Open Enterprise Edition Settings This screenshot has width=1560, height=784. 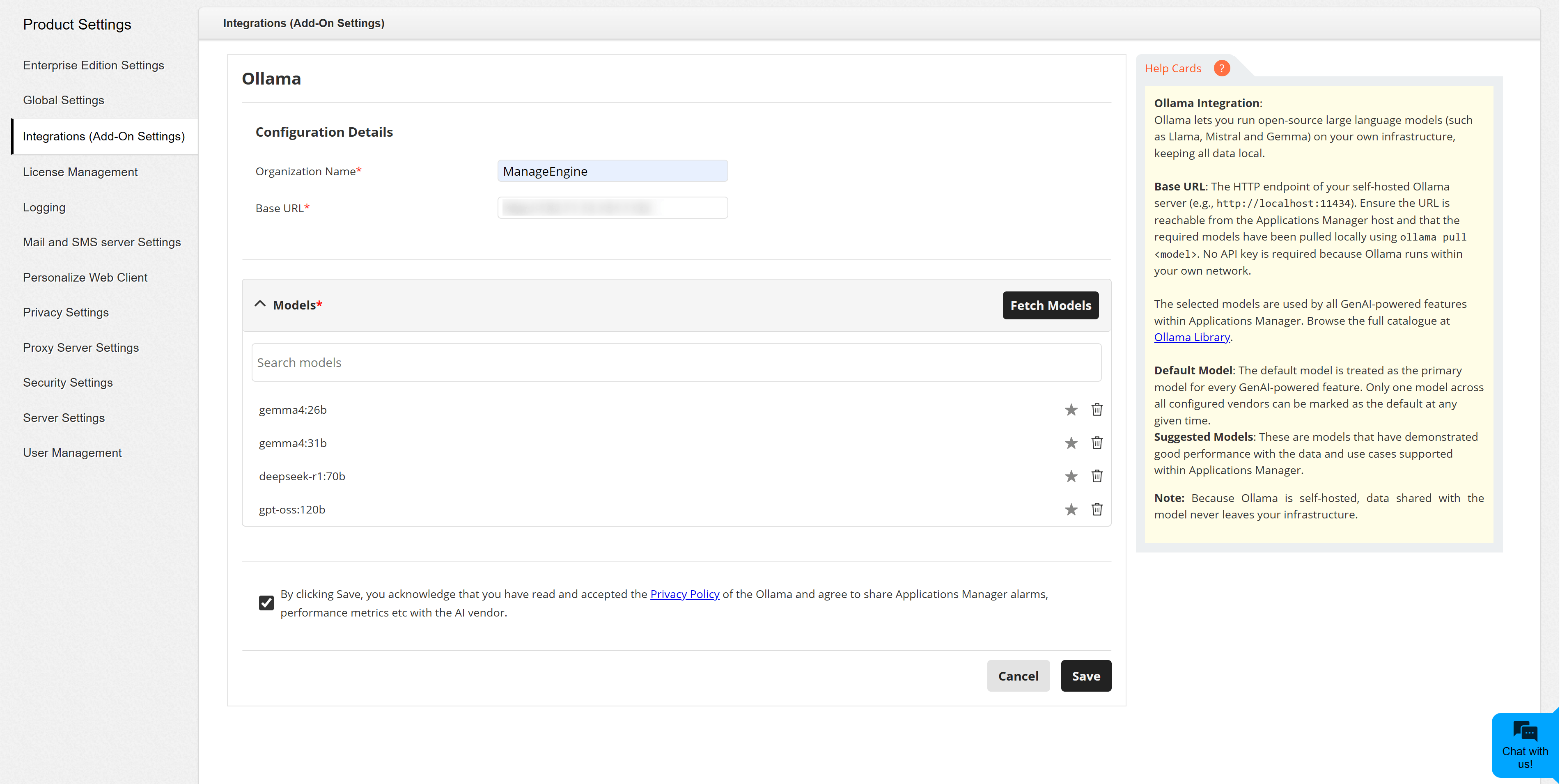[x=93, y=65]
